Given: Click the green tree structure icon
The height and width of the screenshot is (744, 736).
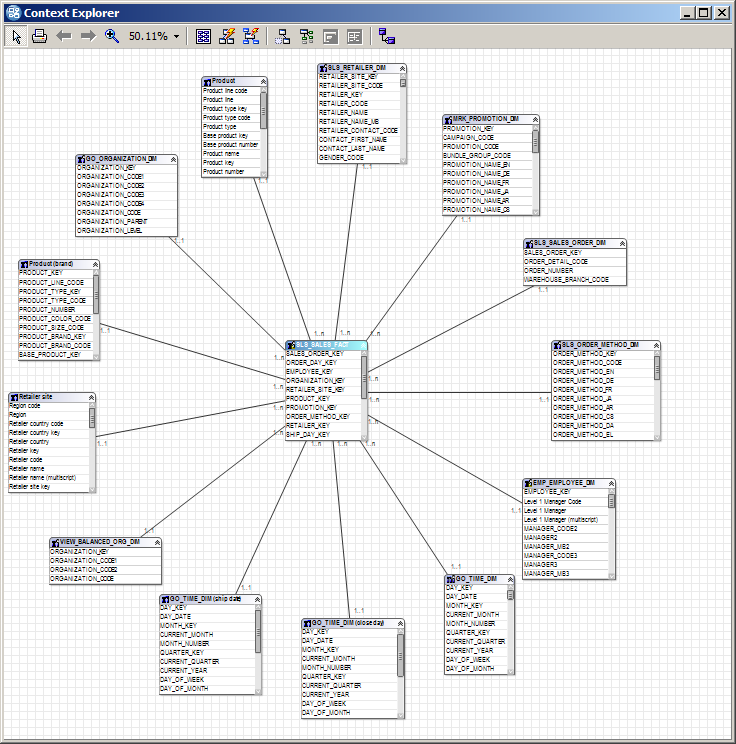Looking at the screenshot, I should (307, 37).
